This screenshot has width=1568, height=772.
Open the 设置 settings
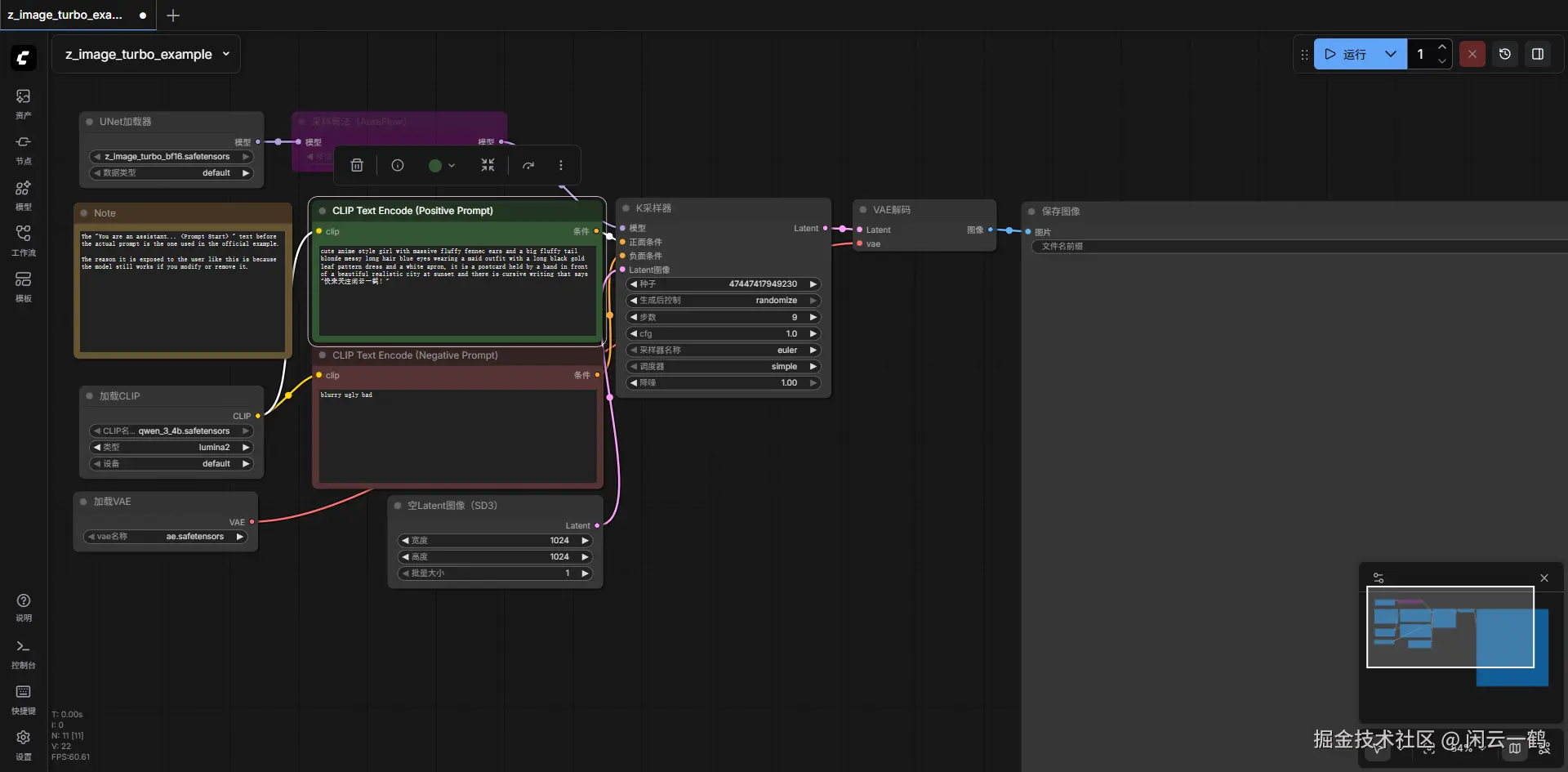[24, 745]
